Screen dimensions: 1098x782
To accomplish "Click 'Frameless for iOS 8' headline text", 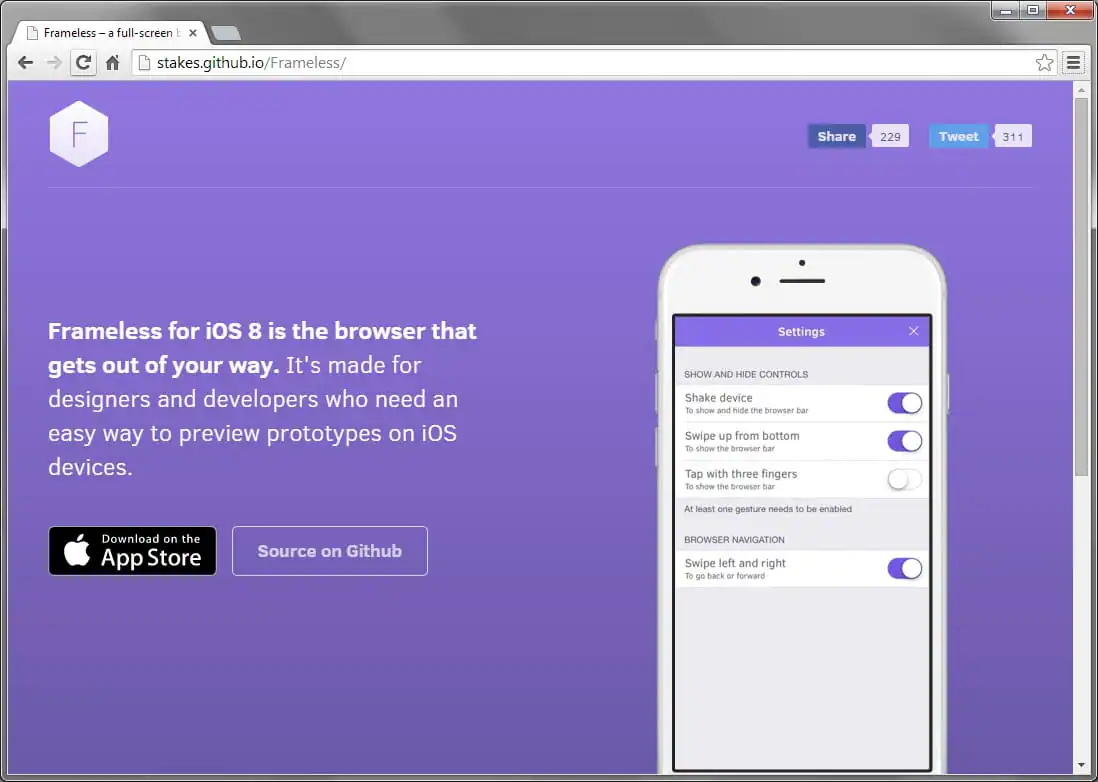I will coord(155,330).
